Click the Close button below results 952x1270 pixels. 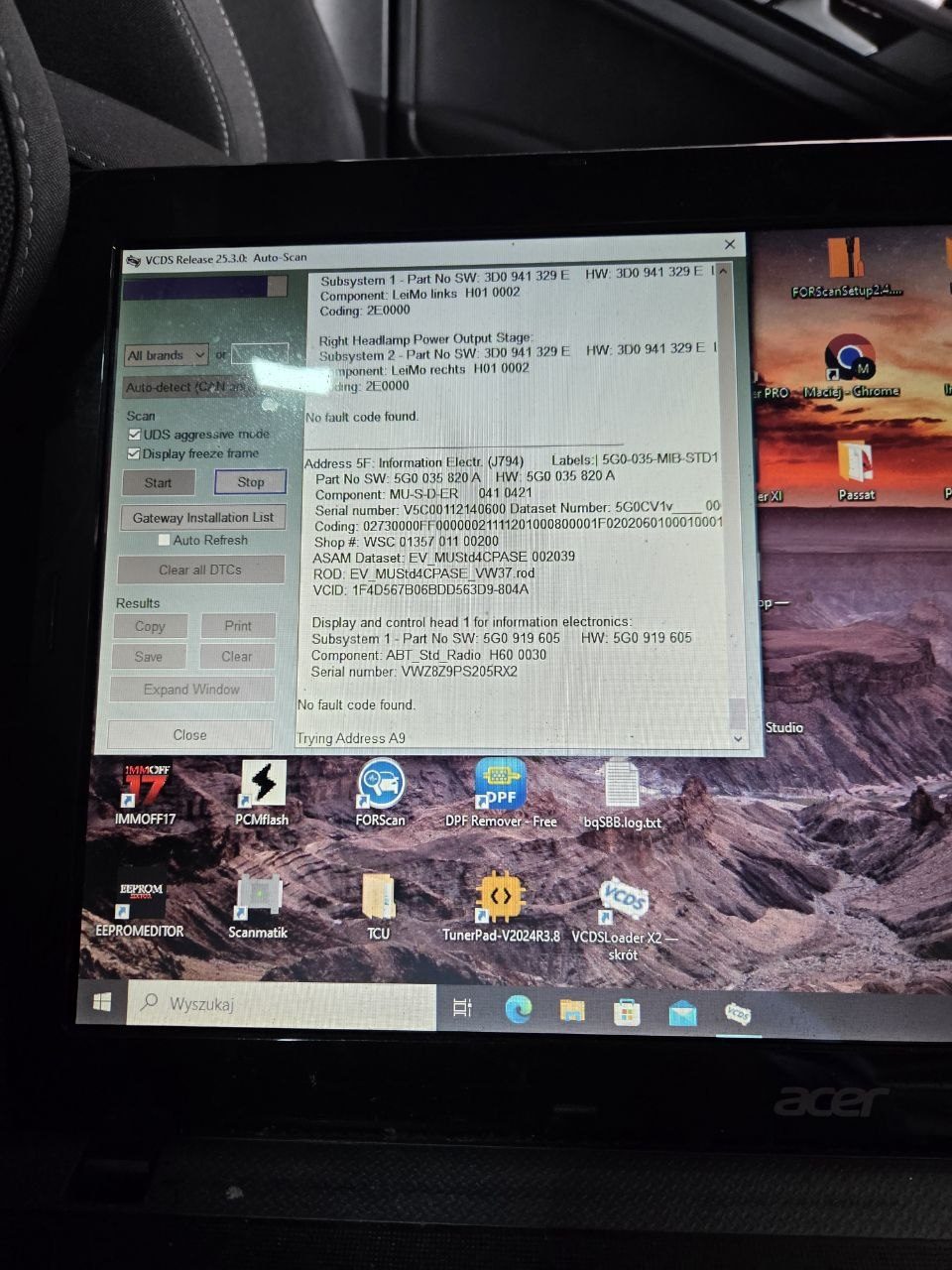[189, 735]
